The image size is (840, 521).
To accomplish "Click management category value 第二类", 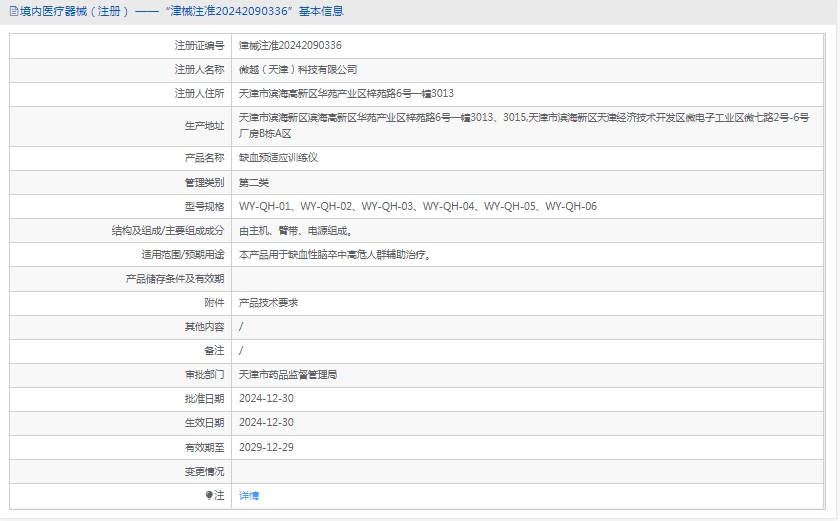I will pyautogui.click(x=254, y=182).
